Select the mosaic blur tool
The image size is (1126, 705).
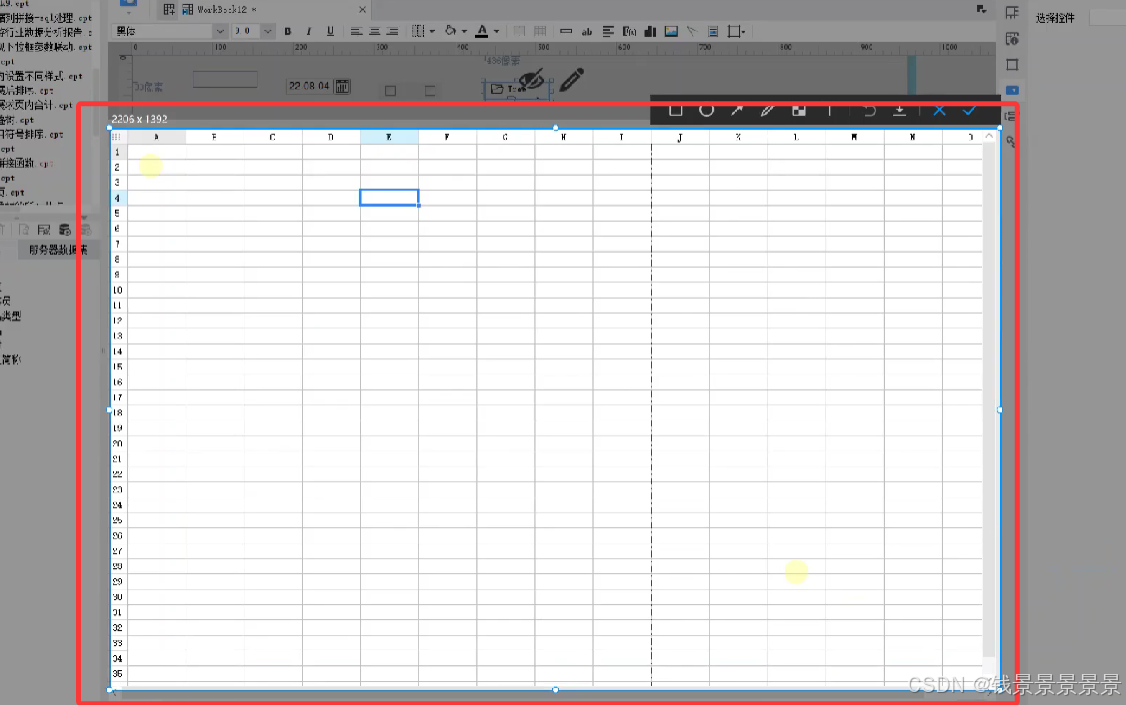coord(799,110)
